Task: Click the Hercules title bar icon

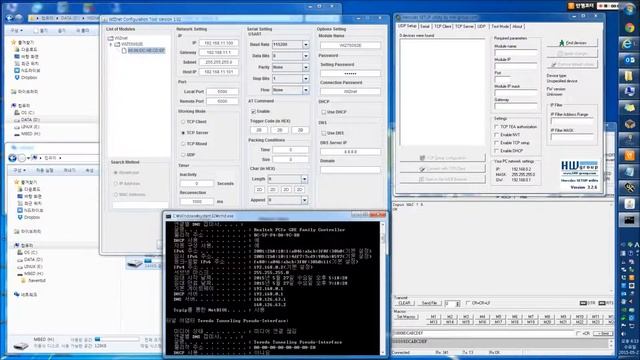Action: point(398,18)
